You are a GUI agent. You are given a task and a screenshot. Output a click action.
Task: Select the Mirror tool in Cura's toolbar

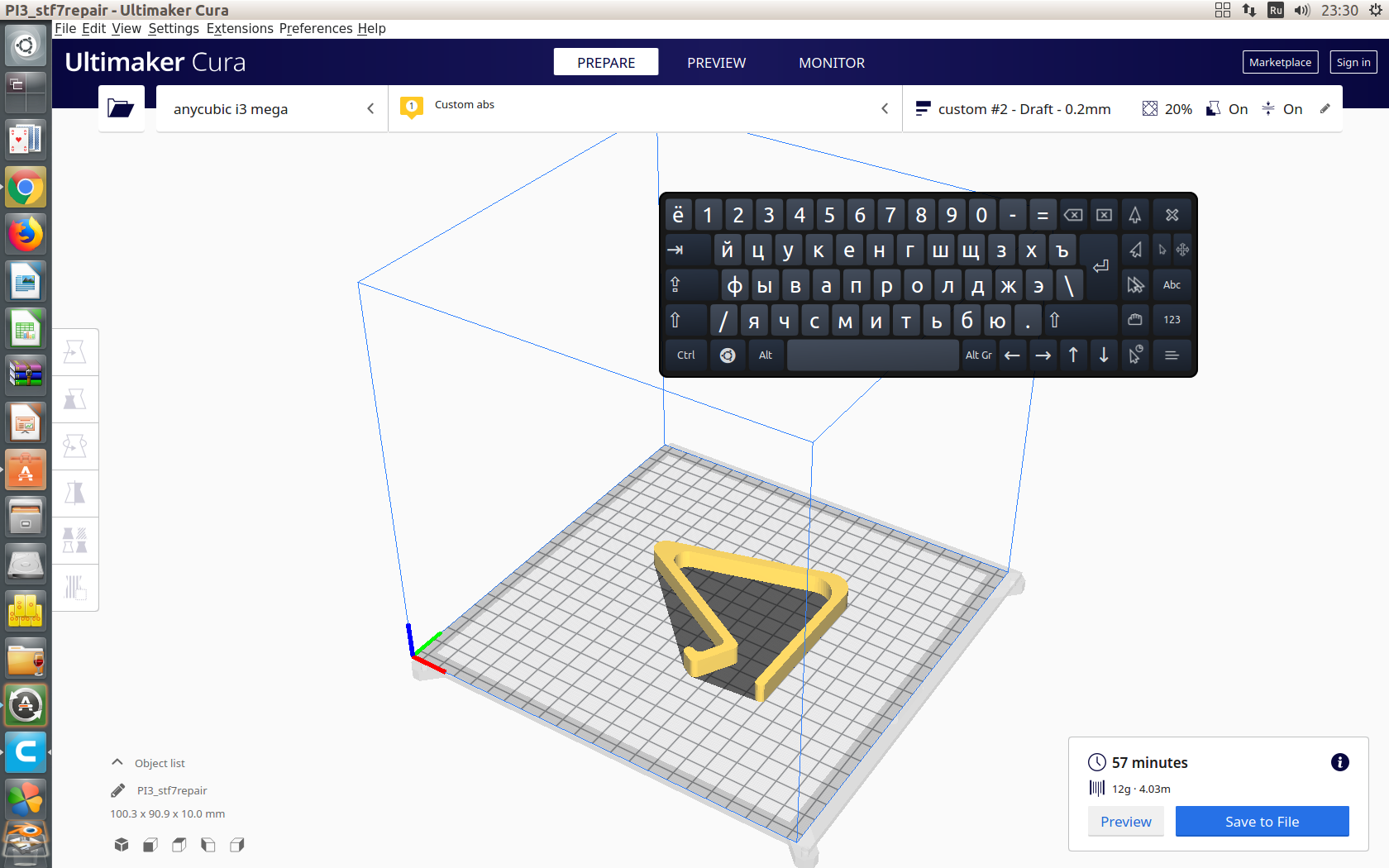(75, 494)
